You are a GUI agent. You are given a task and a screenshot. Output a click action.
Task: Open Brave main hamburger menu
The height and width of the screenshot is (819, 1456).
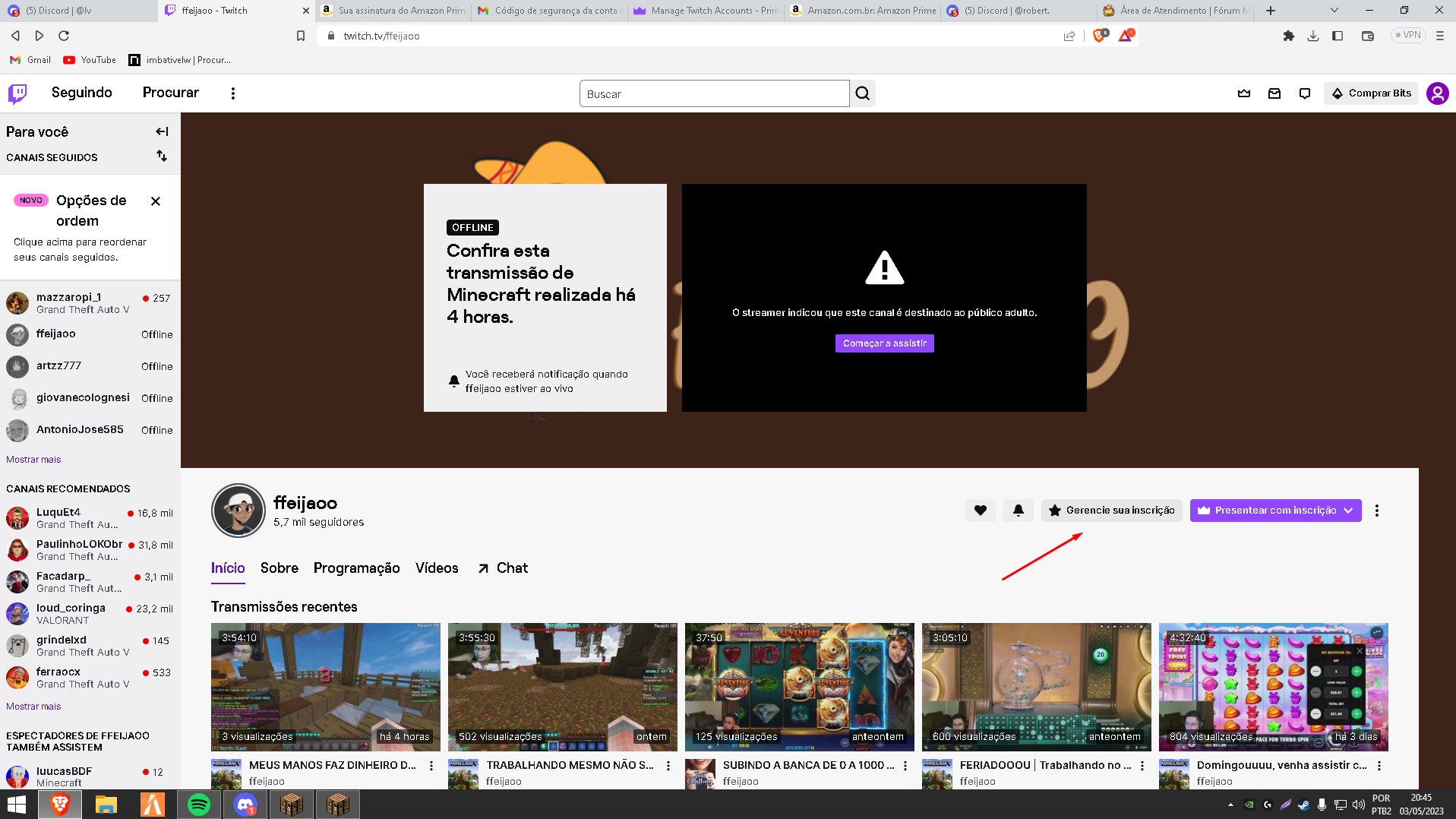coord(1440,36)
